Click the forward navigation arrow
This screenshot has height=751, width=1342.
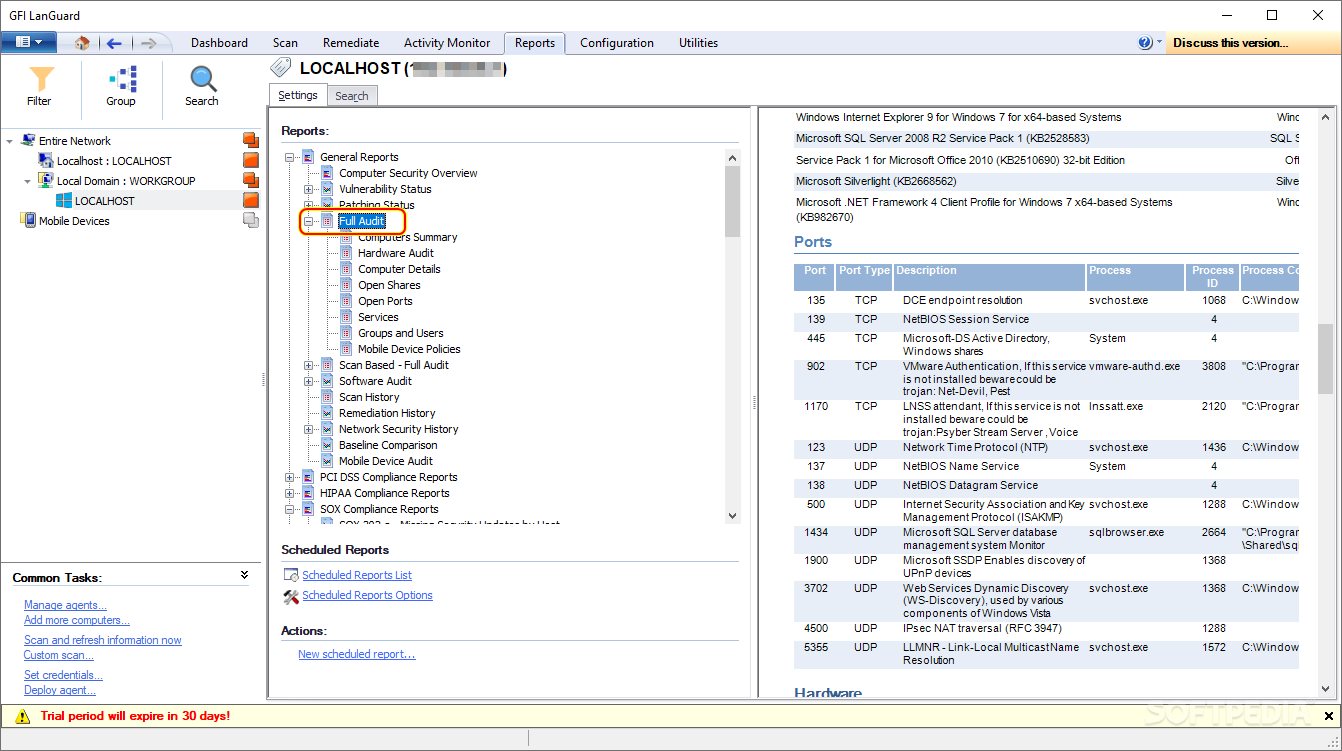point(148,43)
